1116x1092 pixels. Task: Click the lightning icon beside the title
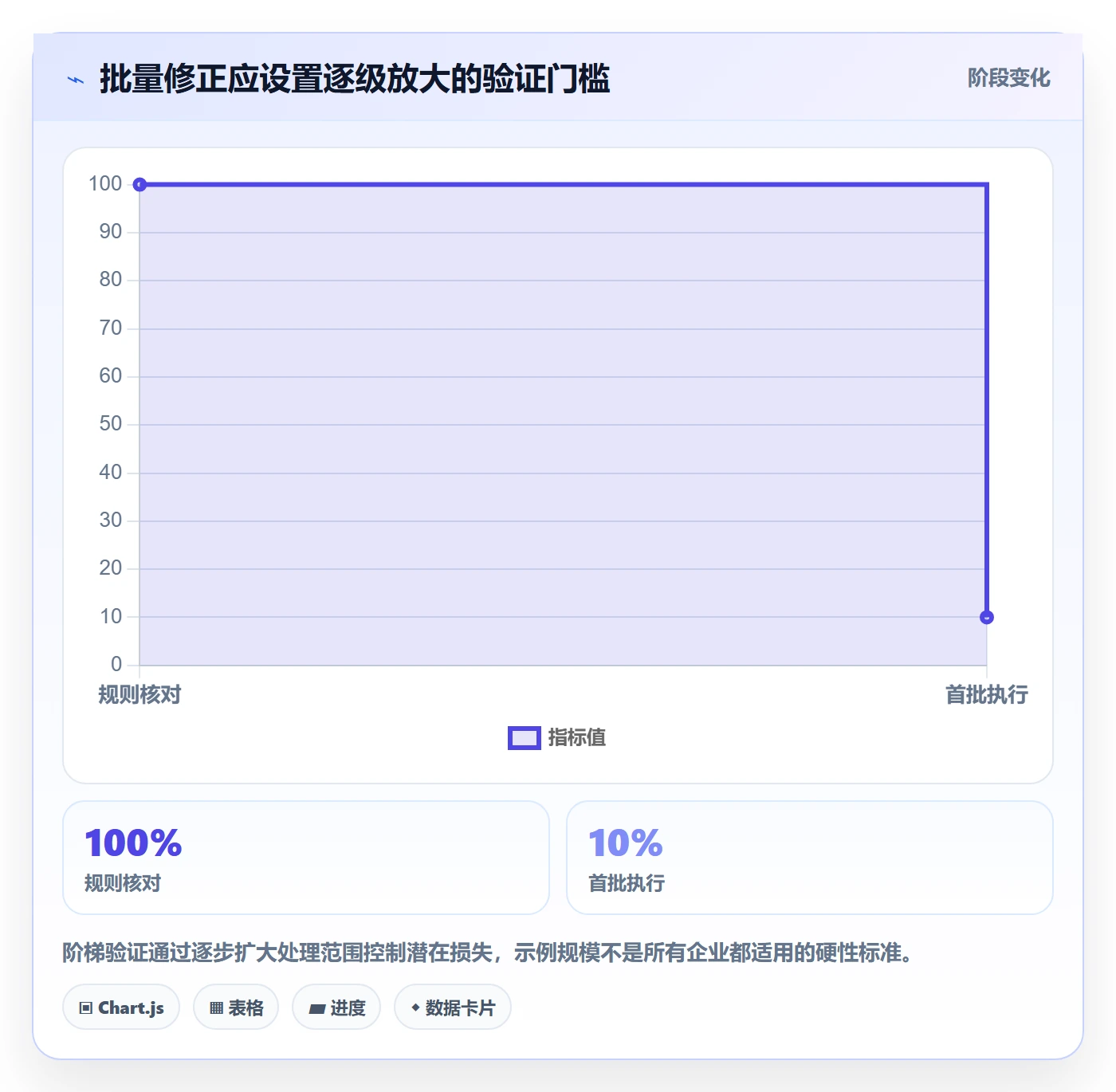click(76, 80)
